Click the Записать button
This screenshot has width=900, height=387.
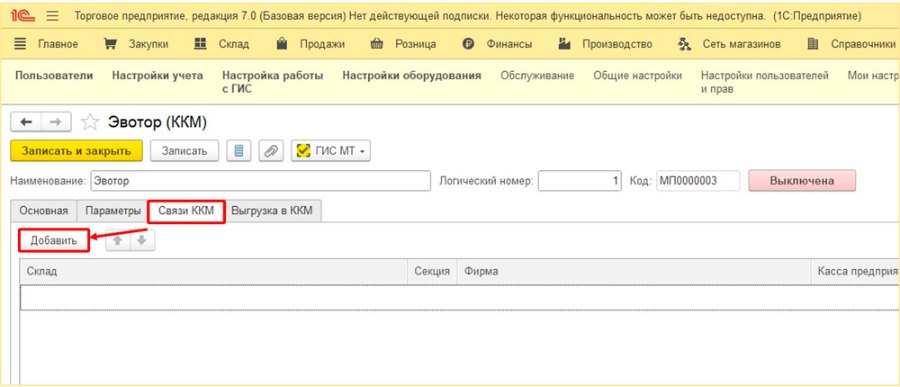coord(184,151)
